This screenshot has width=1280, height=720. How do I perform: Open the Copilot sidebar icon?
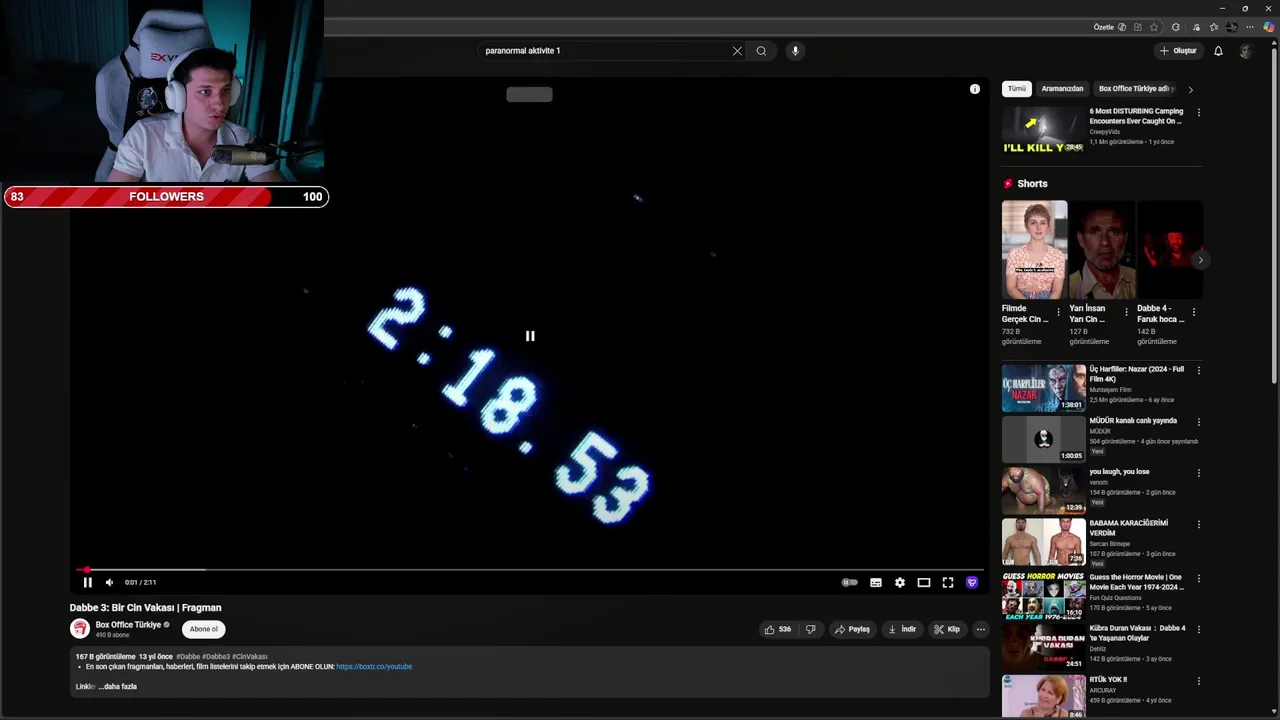pos(1268,27)
